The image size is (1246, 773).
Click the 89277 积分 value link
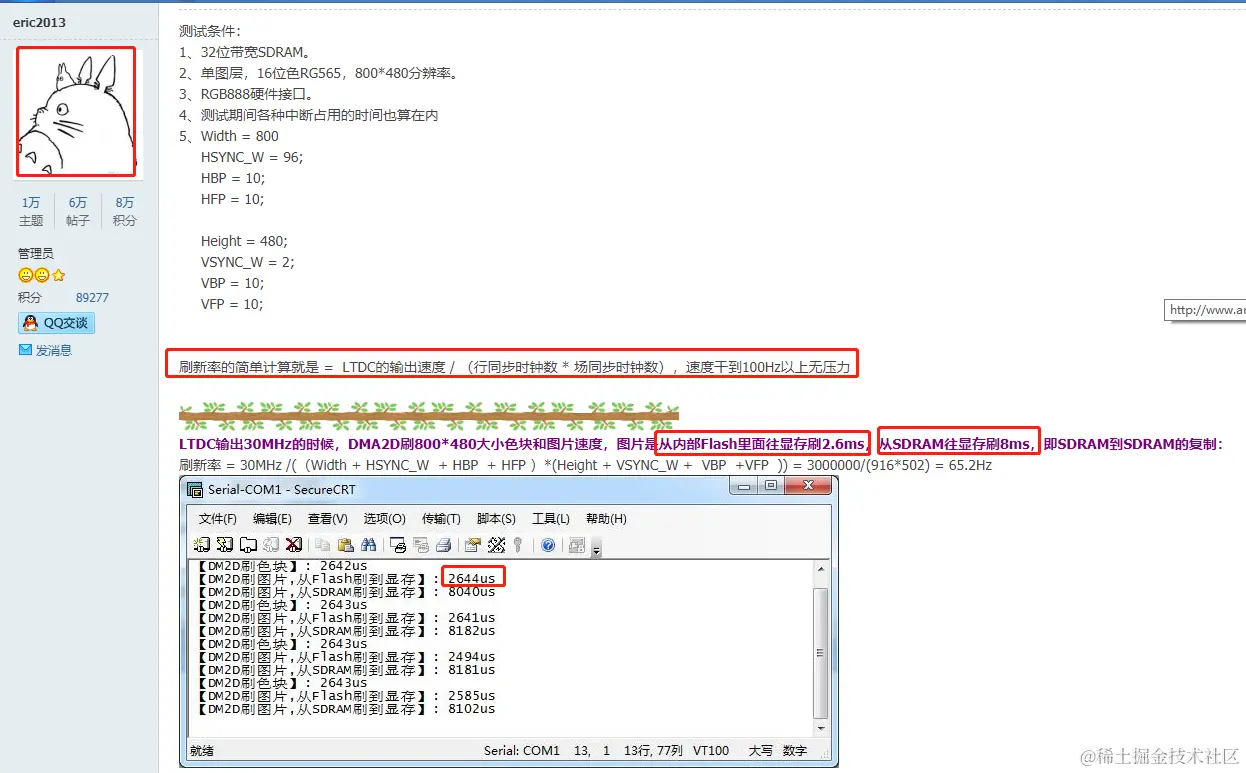[92, 298]
